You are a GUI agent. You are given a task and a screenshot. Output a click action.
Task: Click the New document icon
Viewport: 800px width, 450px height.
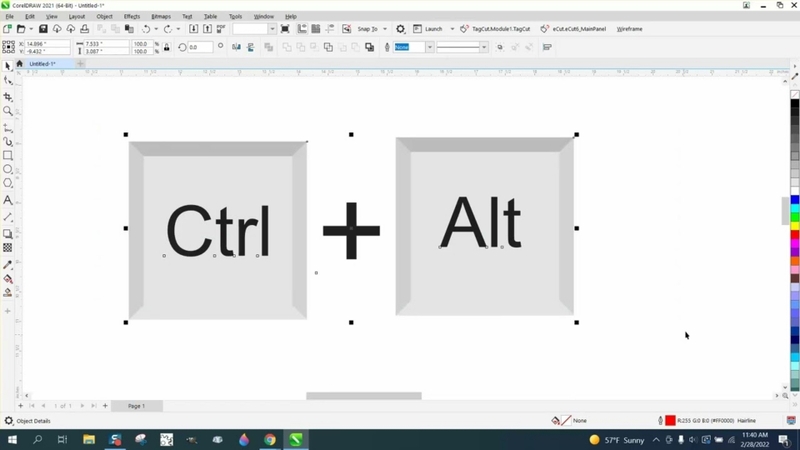pyautogui.click(x=8, y=29)
